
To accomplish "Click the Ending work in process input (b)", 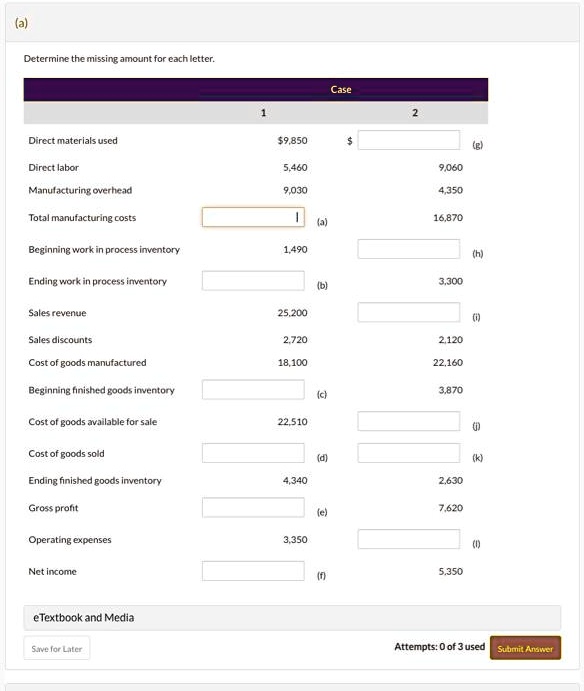I will [x=253, y=281].
